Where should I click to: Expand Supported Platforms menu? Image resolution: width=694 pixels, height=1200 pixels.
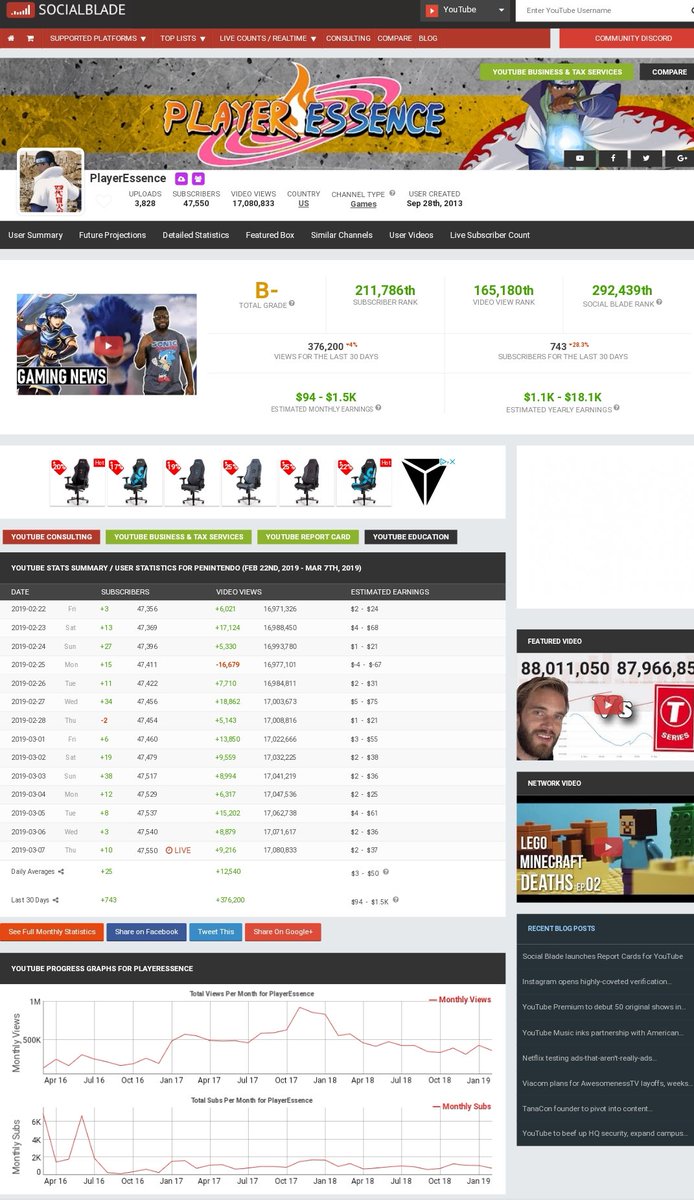click(98, 38)
